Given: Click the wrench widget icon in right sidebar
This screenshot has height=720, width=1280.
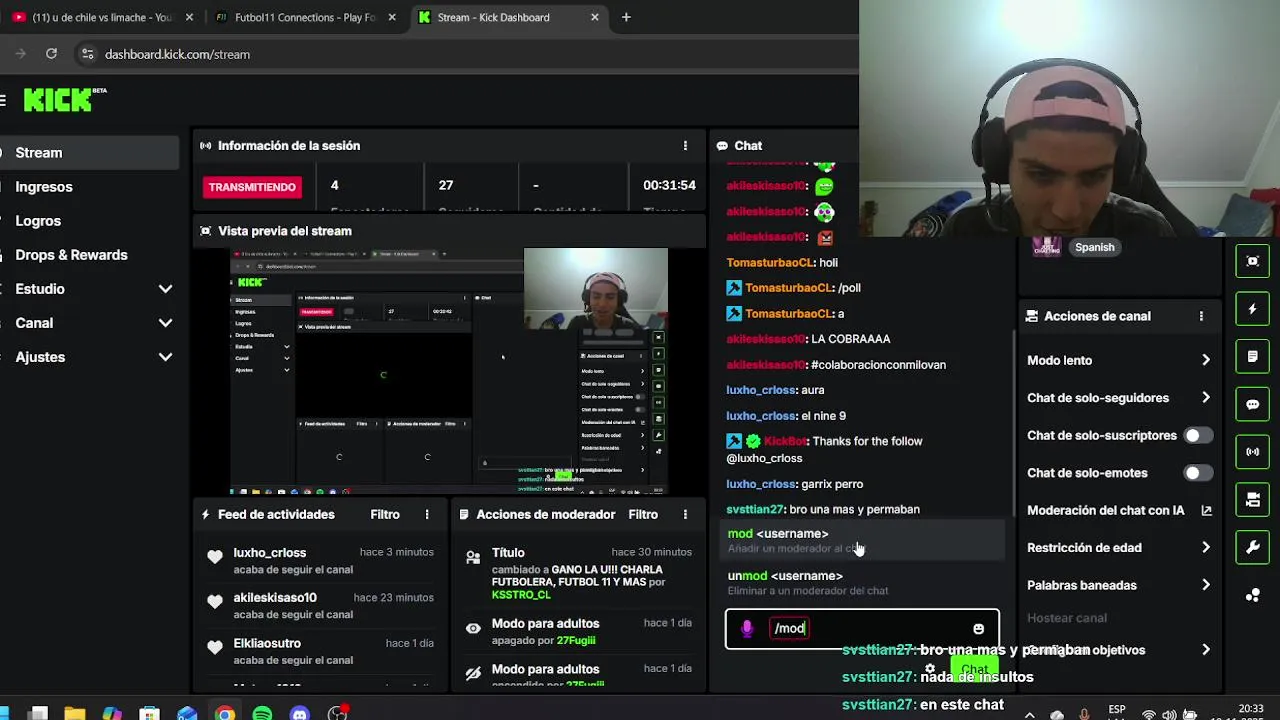Looking at the screenshot, I should click(x=1253, y=547).
